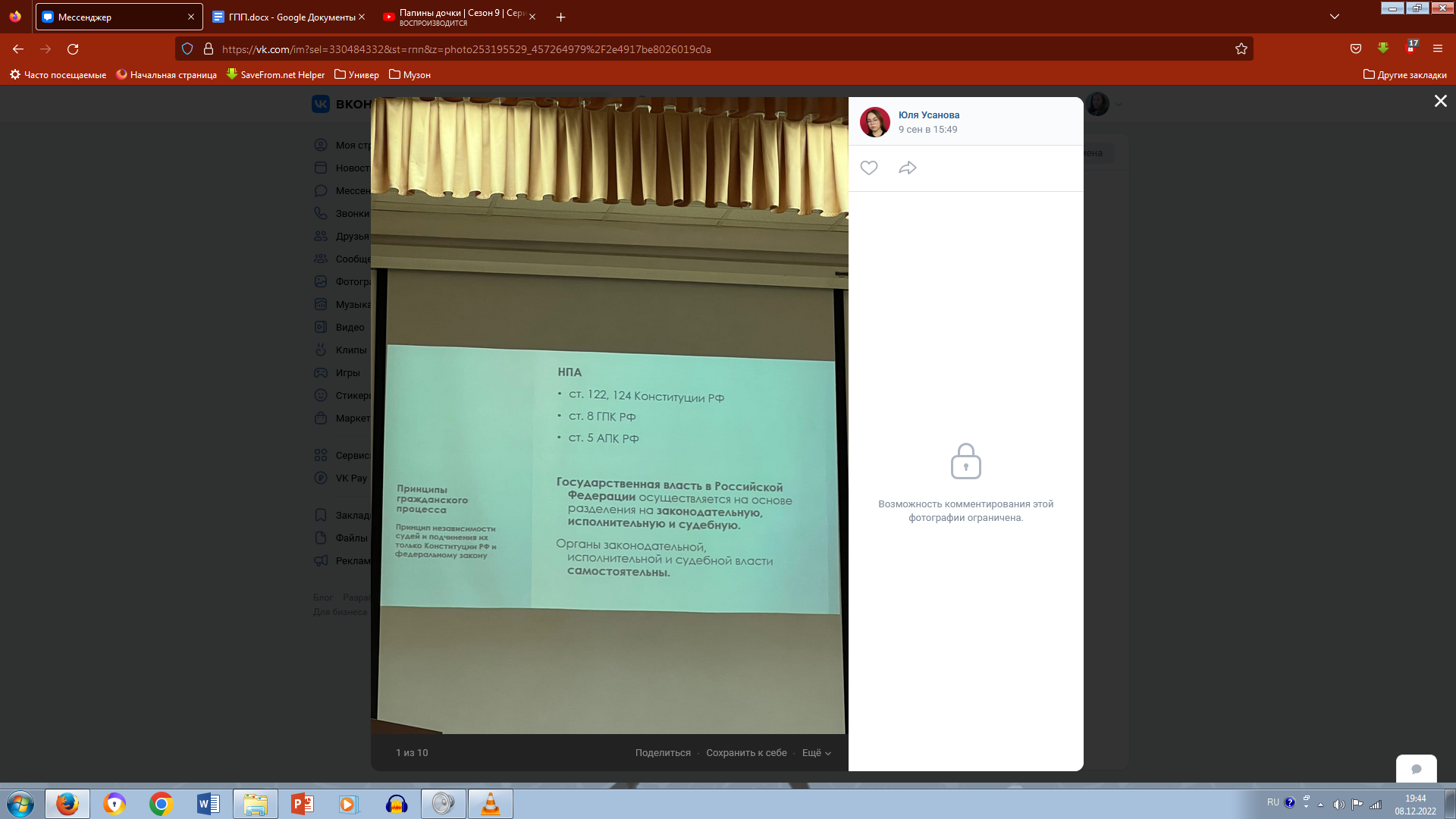Viewport: 1456px width, 819px height.
Task: Like the photo with the heart icon
Action: tap(869, 168)
